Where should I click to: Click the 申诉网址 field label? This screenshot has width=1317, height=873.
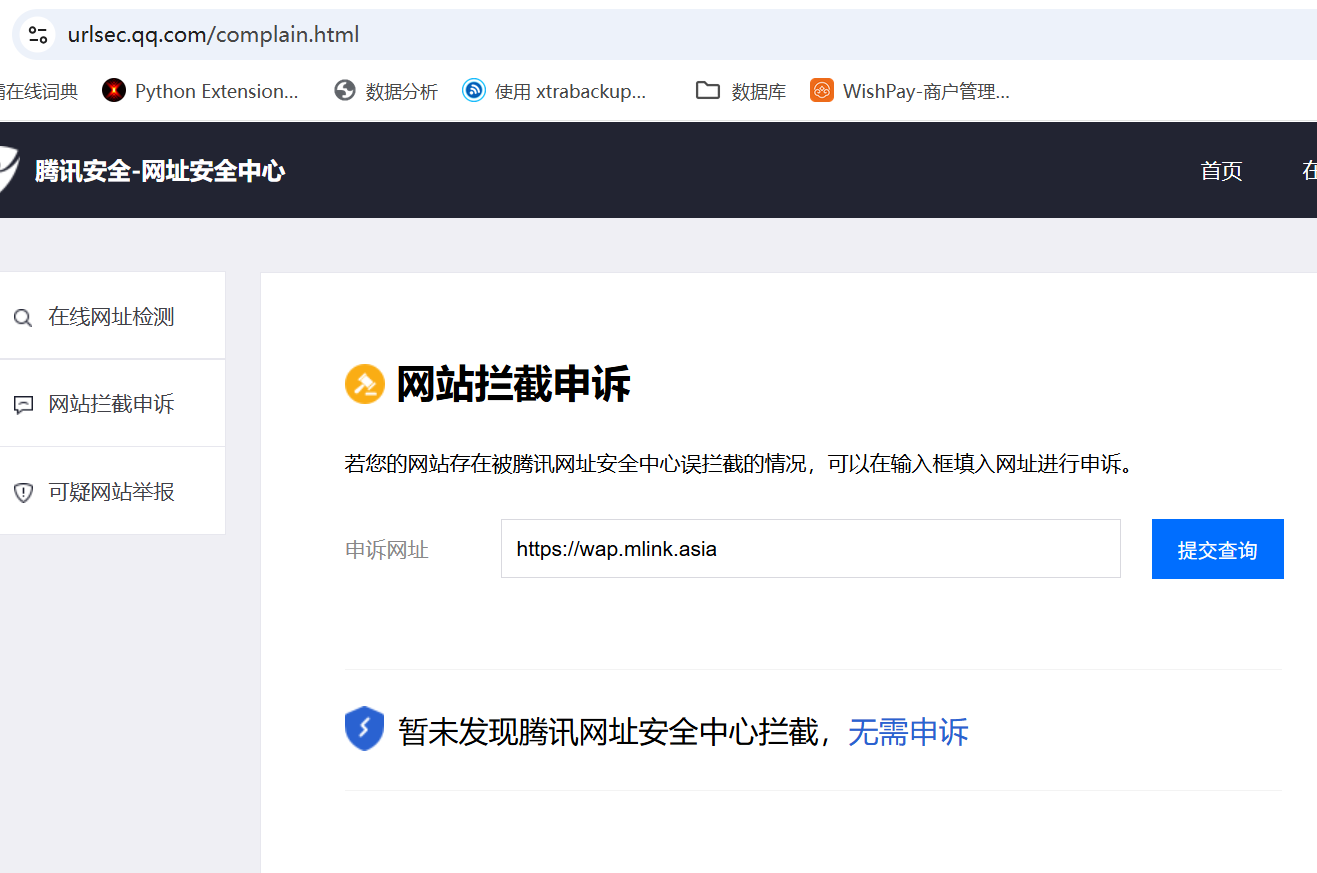pos(387,549)
